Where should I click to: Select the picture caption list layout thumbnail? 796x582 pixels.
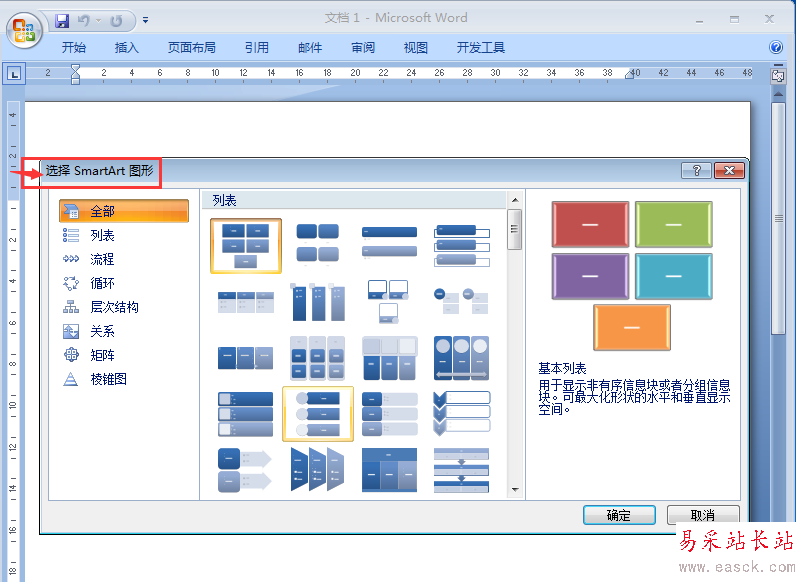click(x=389, y=302)
